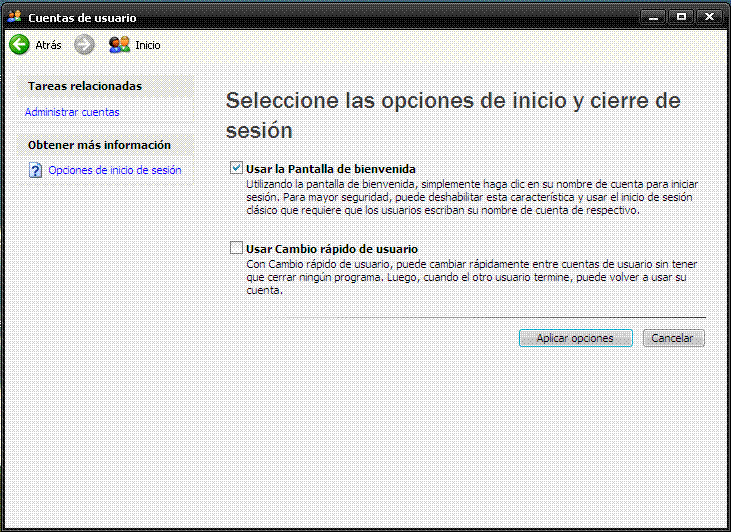Close the Cuentas de usuario window
The width and height of the screenshot is (731, 532).
(x=709, y=17)
